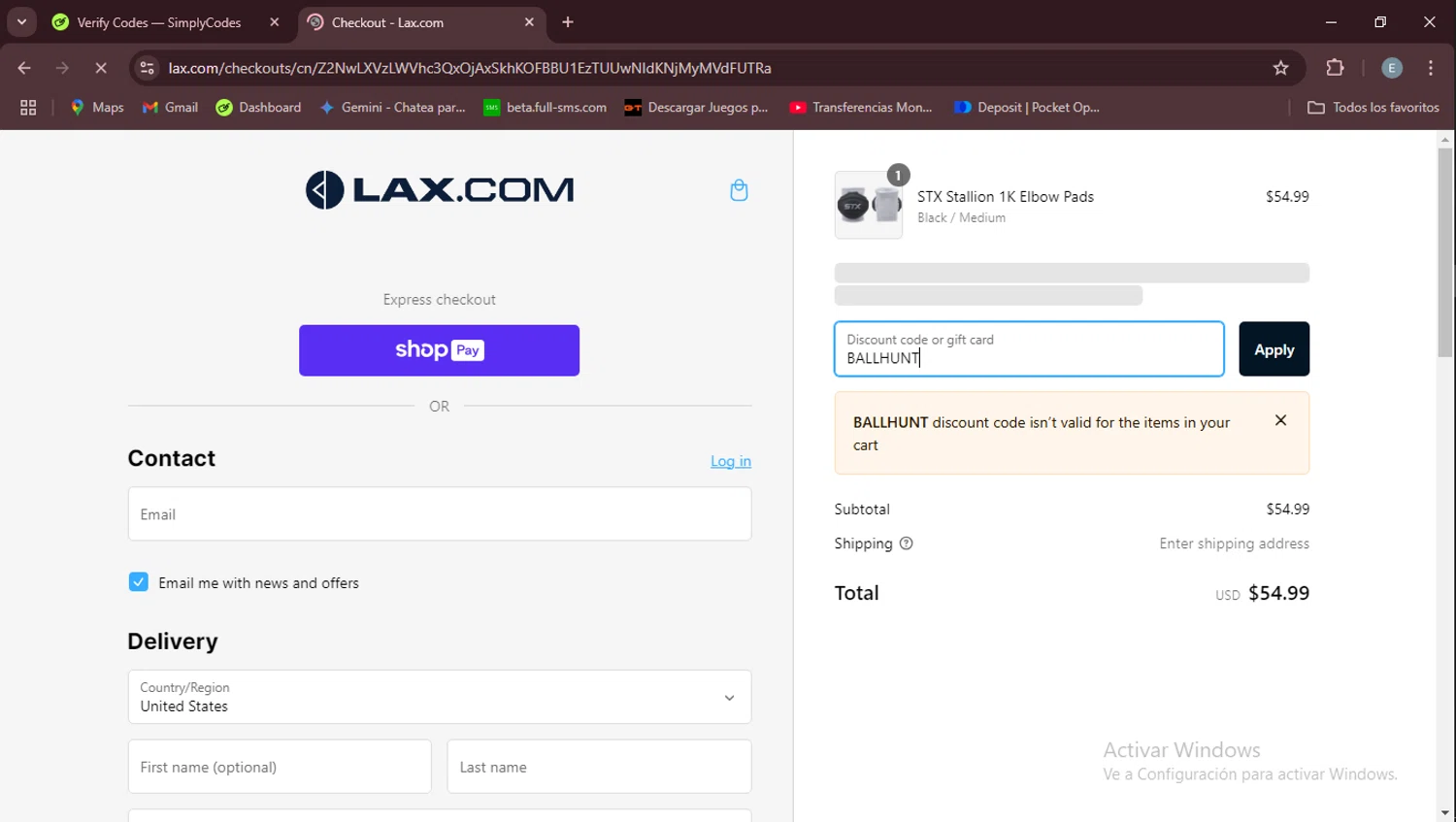Open the beta.full-sms.com bookmark
This screenshot has width=1456, height=822.
[x=546, y=108]
